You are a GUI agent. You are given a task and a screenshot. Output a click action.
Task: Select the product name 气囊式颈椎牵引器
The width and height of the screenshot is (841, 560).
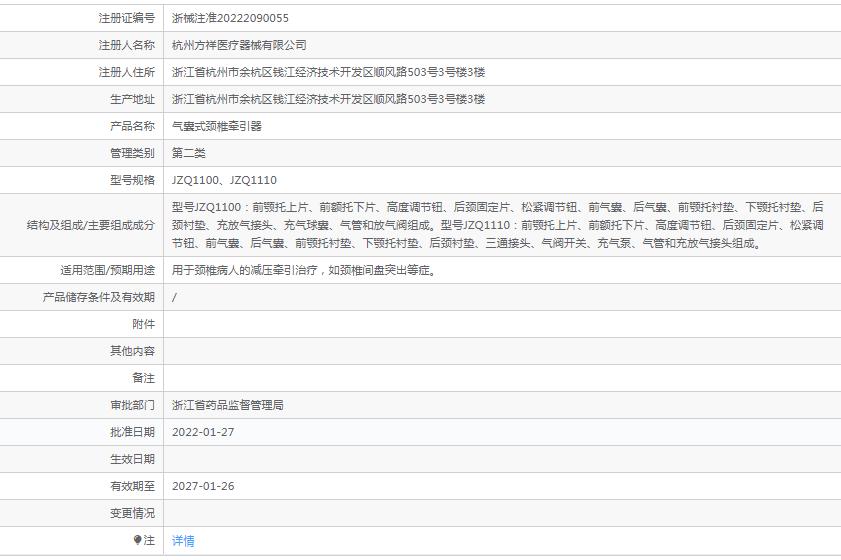pyautogui.click(x=216, y=126)
